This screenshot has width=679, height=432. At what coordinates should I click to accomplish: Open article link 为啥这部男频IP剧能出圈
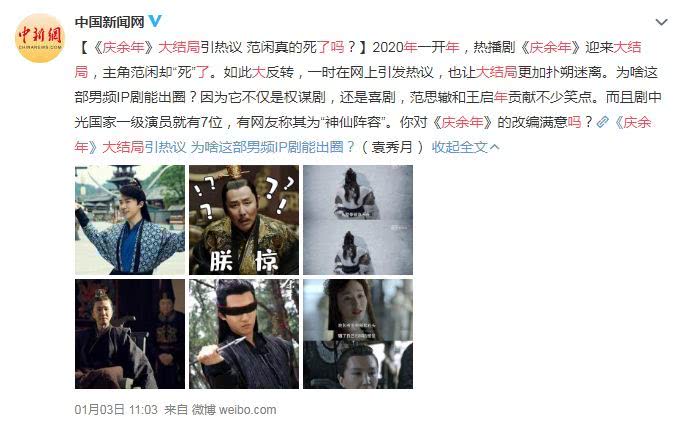(x=272, y=147)
